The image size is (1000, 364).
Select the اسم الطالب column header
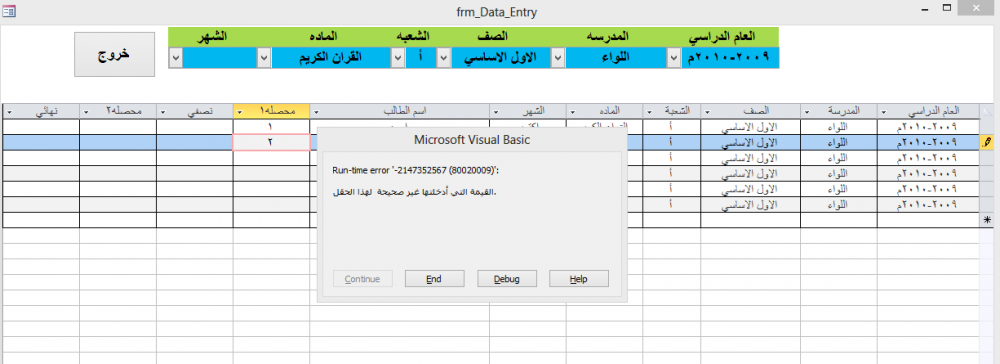[x=400, y=111]
